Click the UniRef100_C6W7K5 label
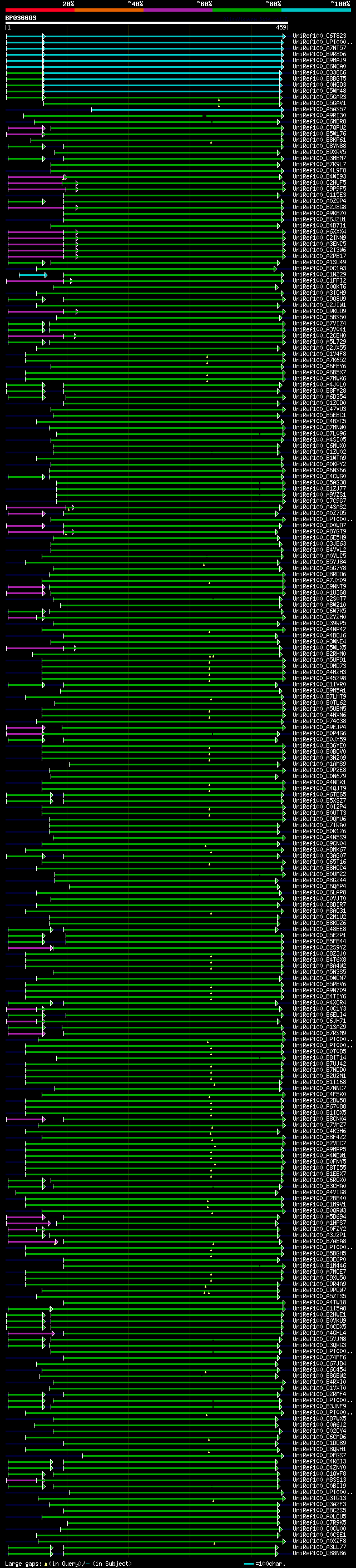The image size is (356, 1568). pyautogui.click(x=319, y=611)
